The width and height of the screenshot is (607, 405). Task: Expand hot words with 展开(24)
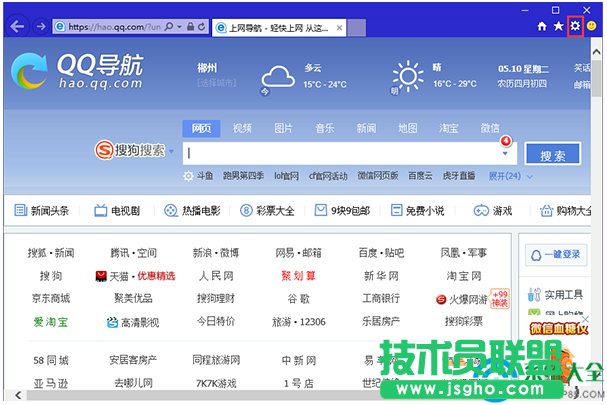[x=510, y=176]
